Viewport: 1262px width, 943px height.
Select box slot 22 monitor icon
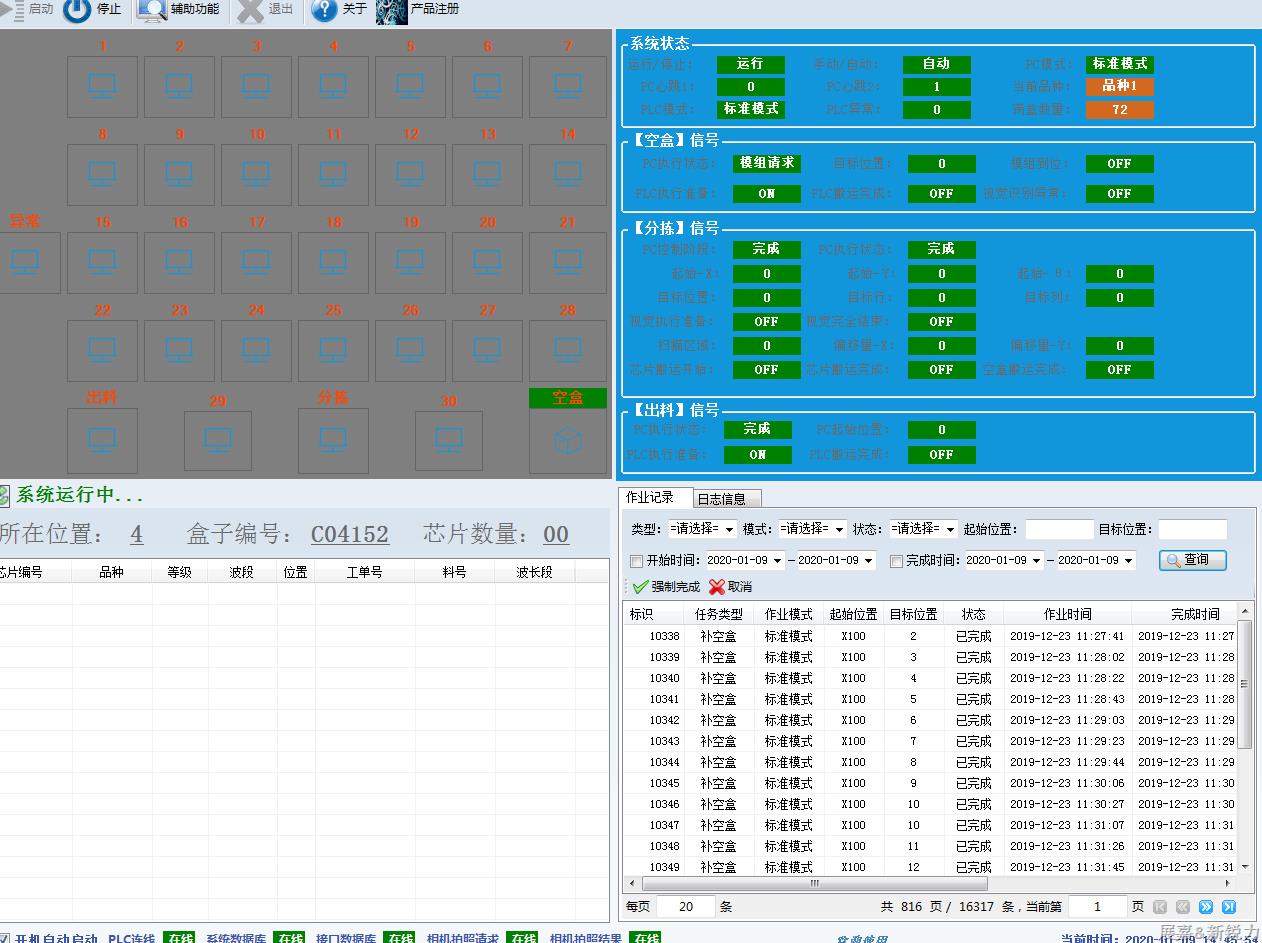coord(102,350)
